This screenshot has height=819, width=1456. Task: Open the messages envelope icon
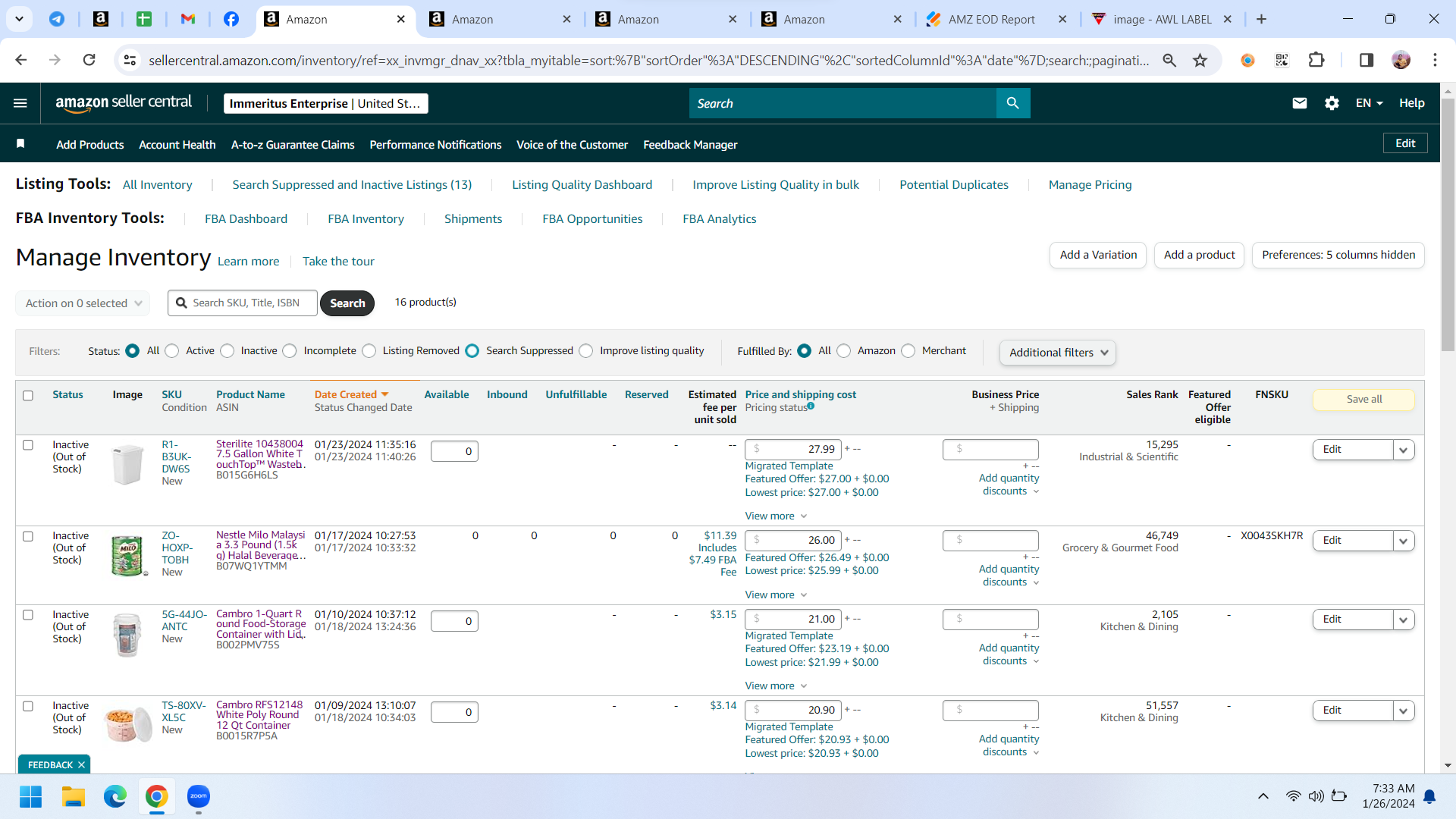1299,103
